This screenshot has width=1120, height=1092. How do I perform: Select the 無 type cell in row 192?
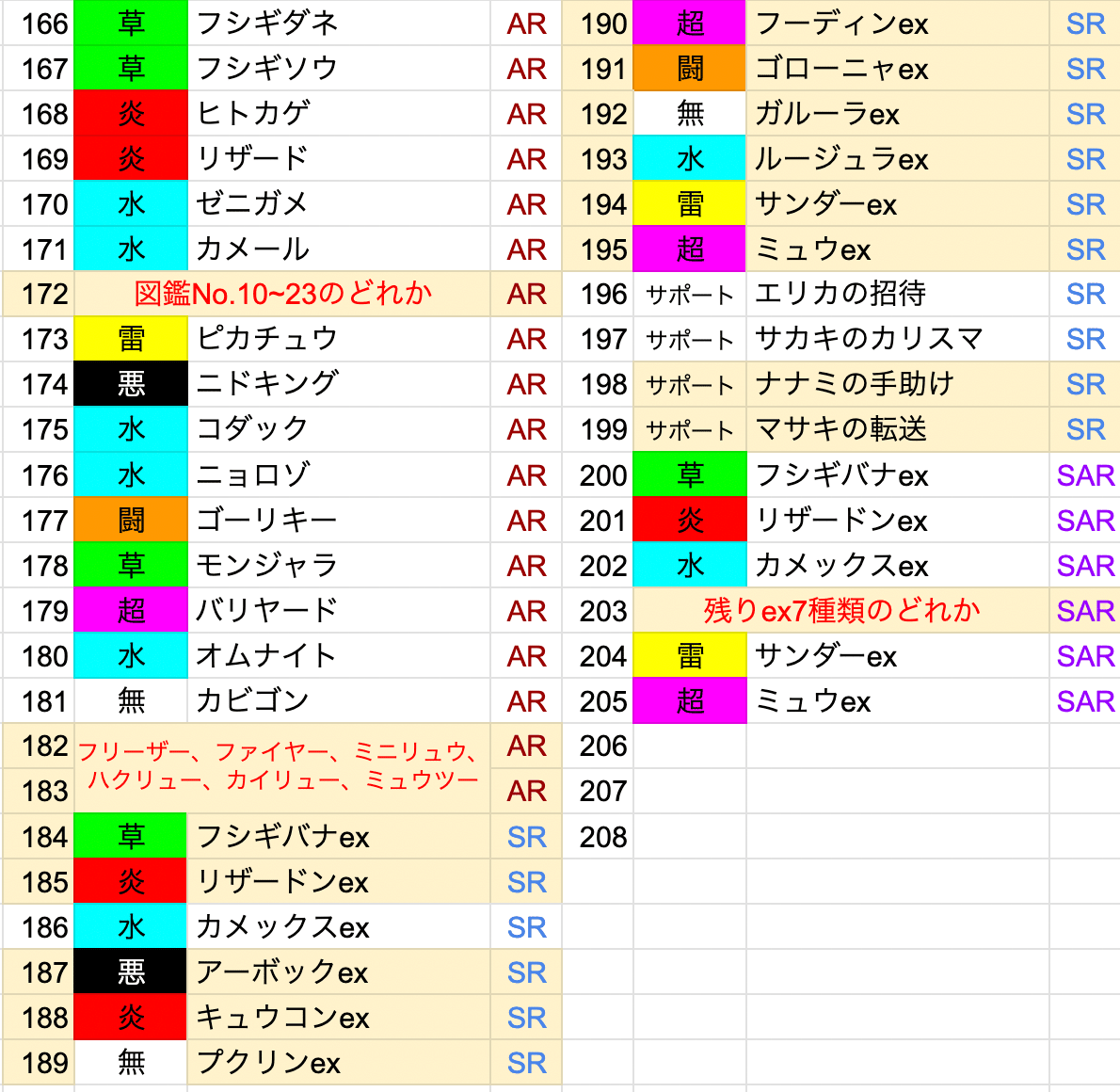pos(690,114)
